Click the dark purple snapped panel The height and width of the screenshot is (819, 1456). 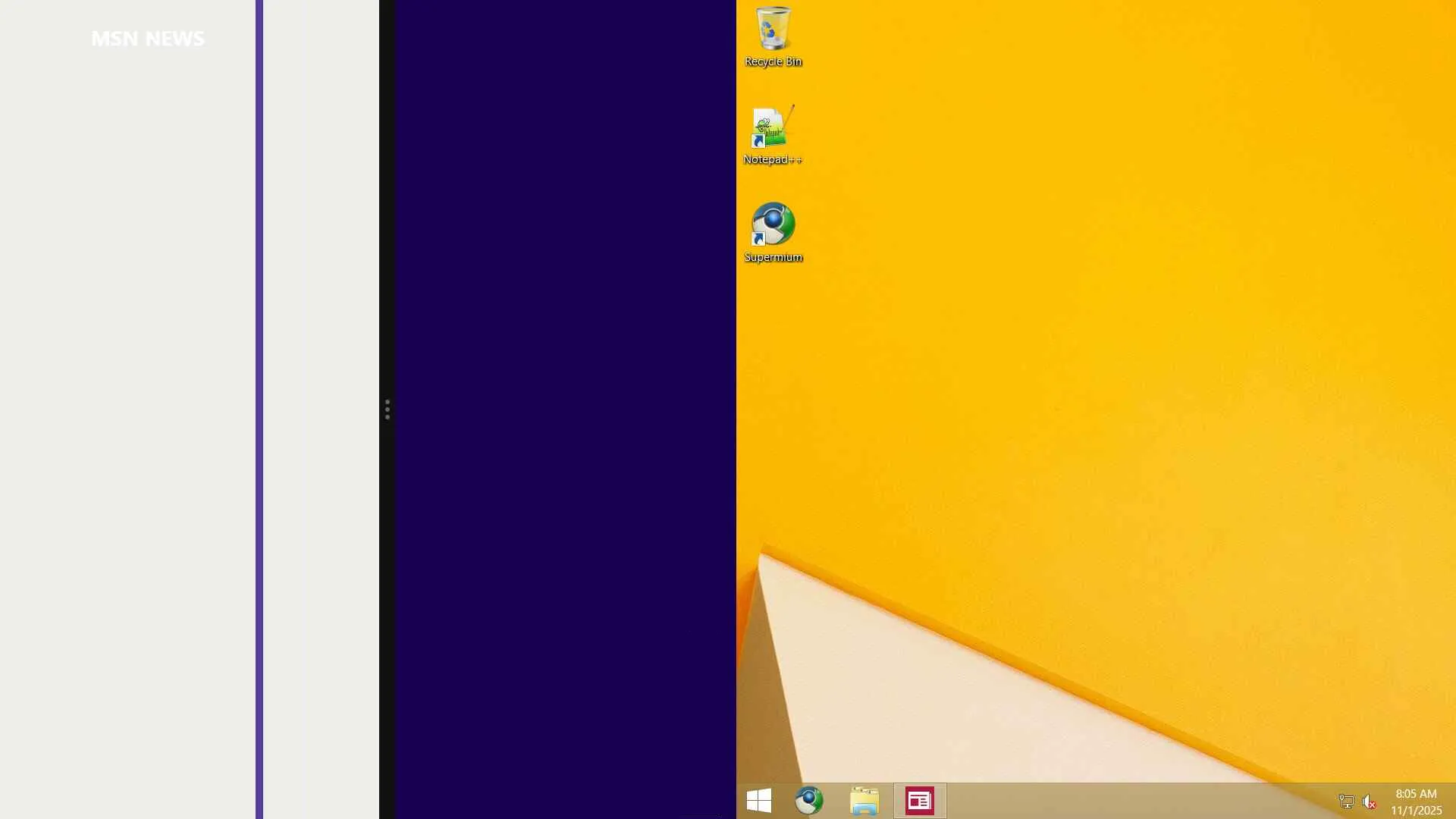click(565, 409)
